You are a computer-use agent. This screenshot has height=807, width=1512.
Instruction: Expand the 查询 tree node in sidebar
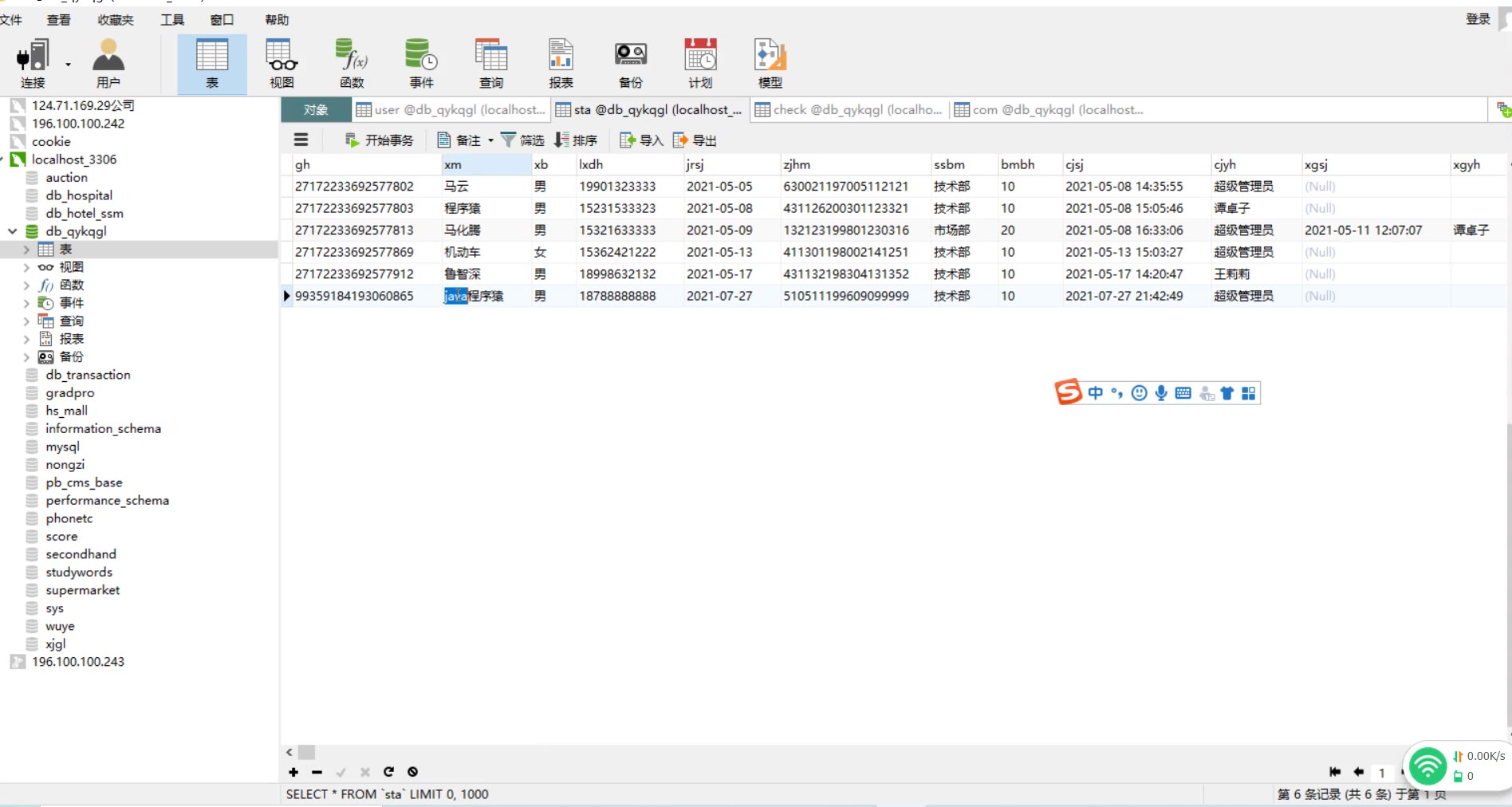26,321
